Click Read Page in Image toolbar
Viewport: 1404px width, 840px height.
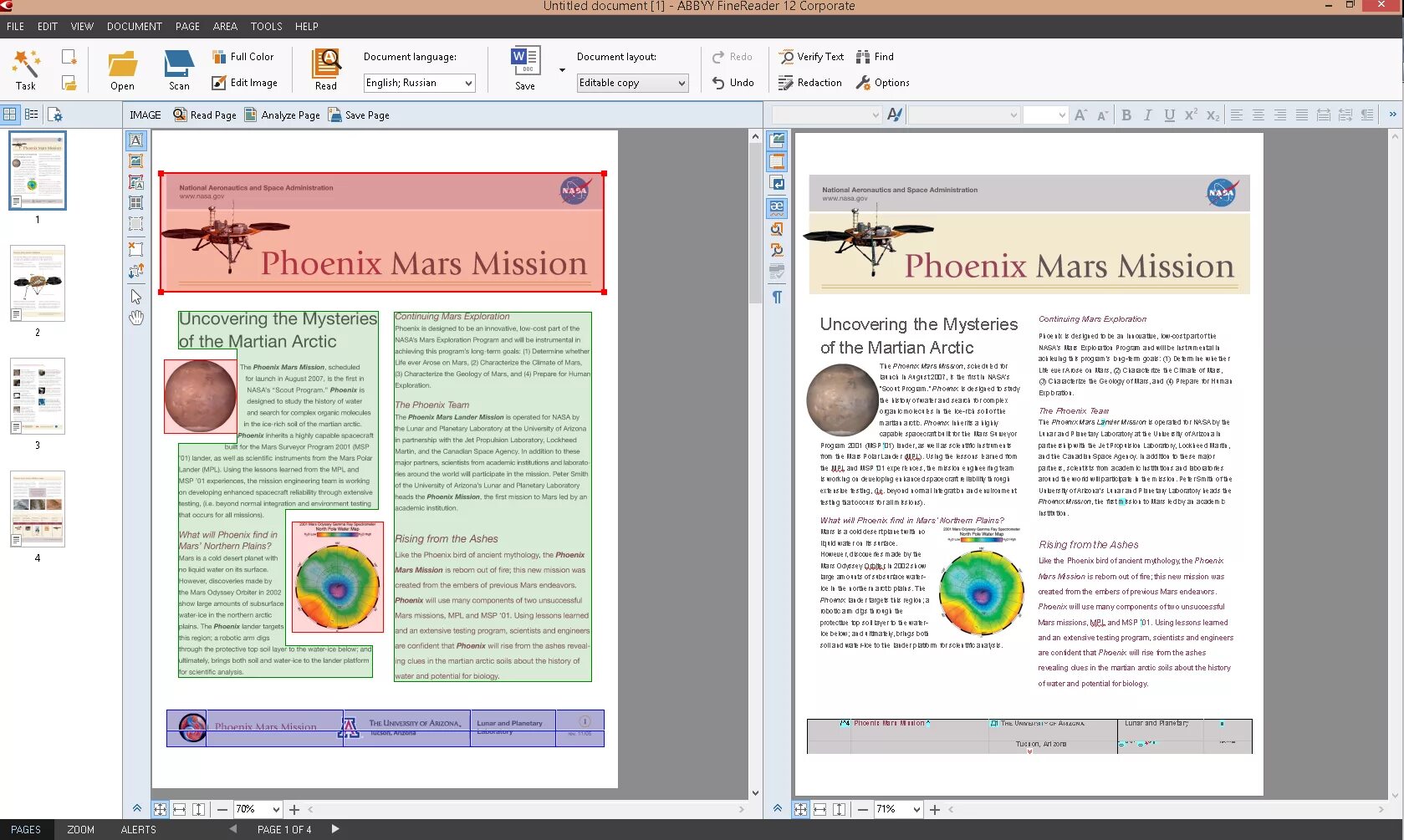tap(205, 115)
